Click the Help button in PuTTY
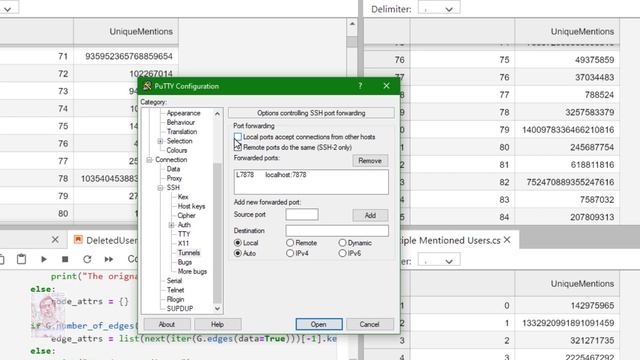Image resolution: width=640 pixels, height=360 pixels. coord(217,324)
